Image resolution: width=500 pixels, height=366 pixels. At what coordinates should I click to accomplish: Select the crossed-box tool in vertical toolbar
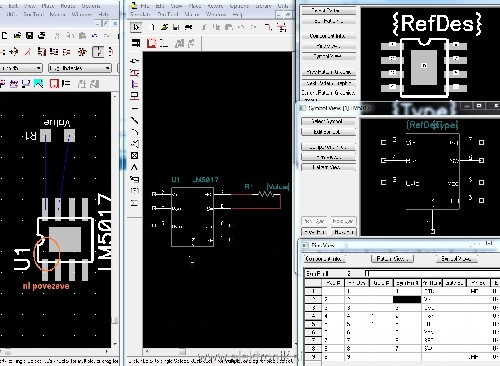[135, 156]
